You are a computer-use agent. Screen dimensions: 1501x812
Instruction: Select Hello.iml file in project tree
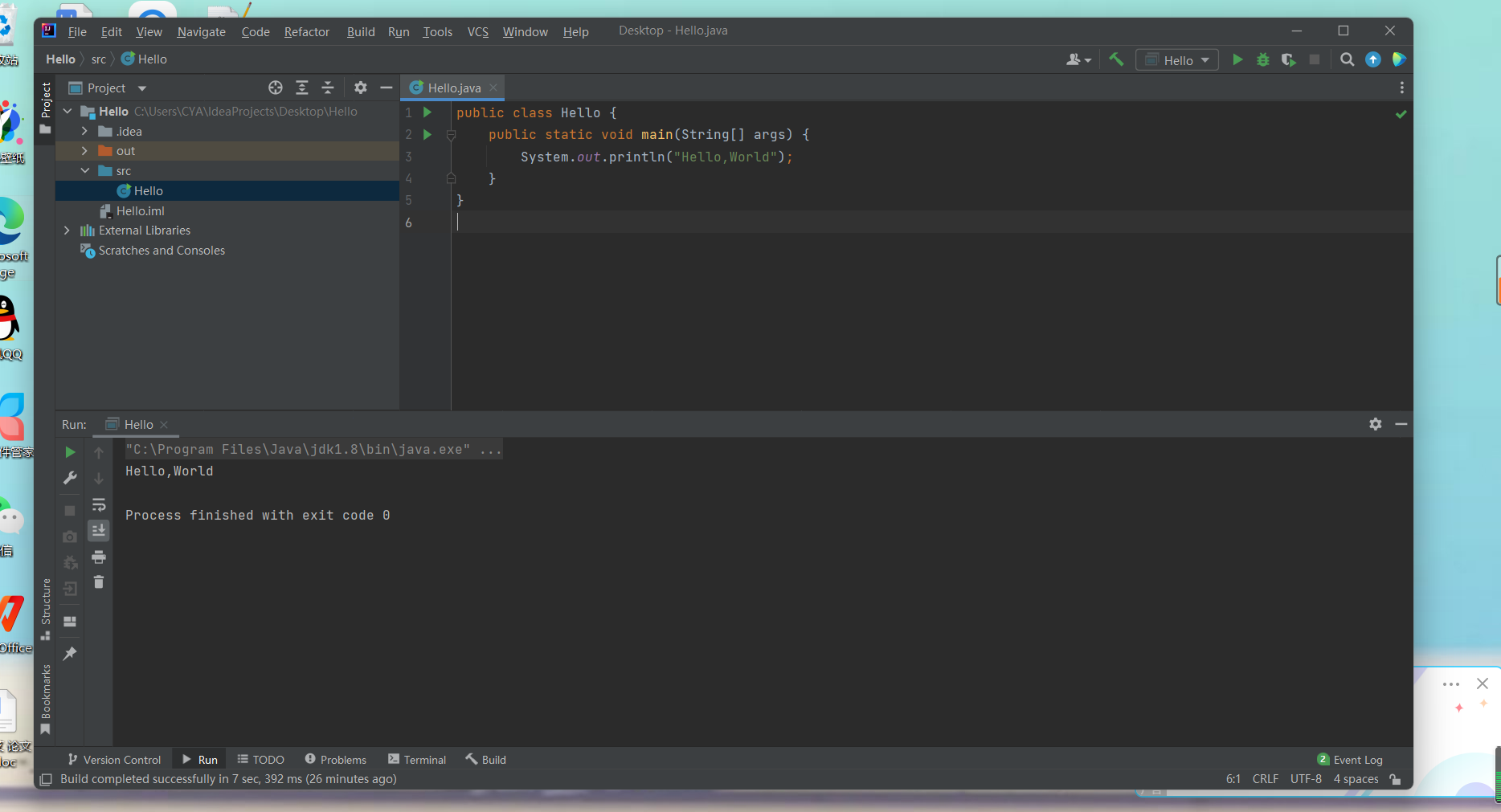click(x=140, y=210)
